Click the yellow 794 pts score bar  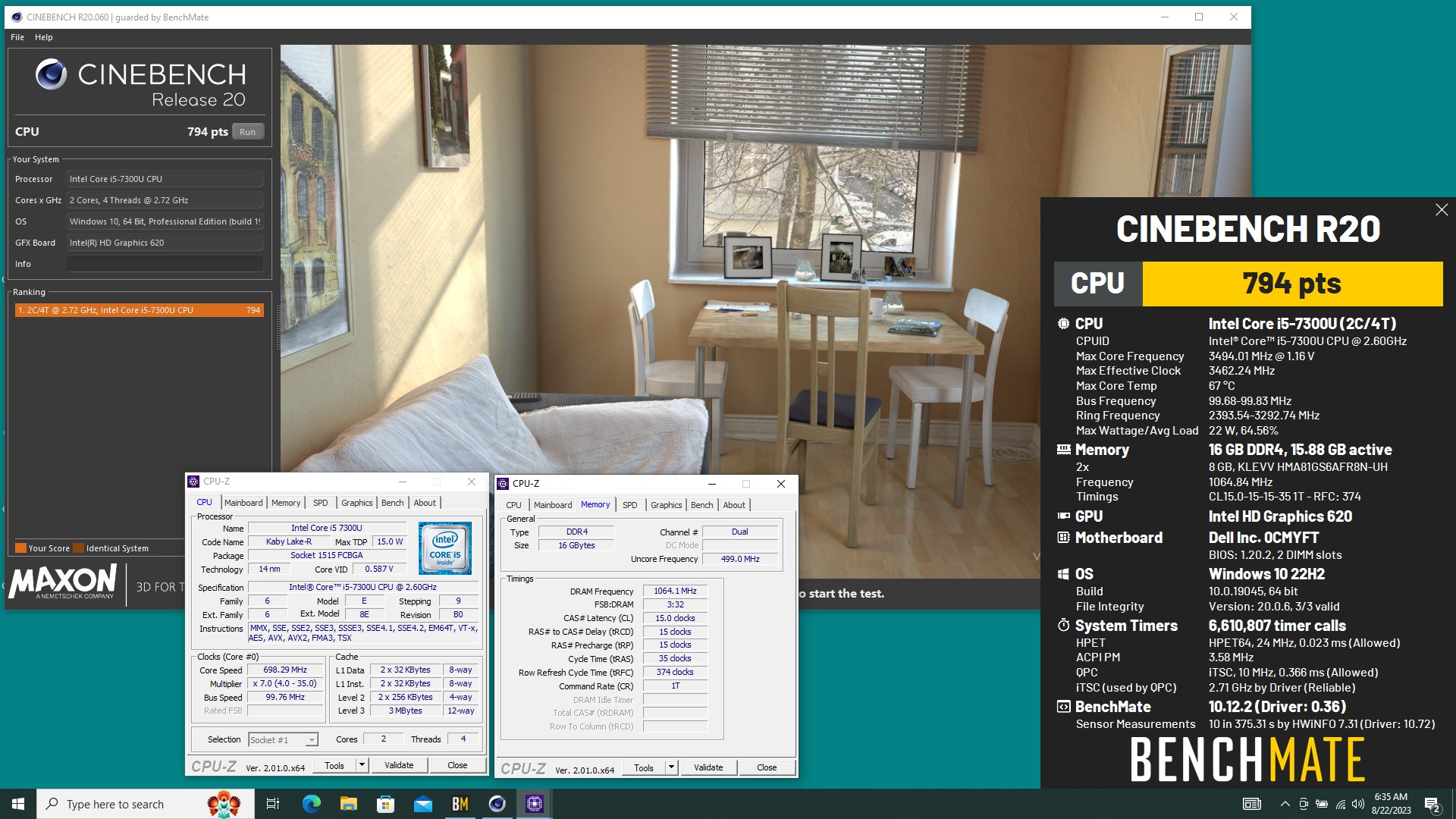[x=1292, y=284]
